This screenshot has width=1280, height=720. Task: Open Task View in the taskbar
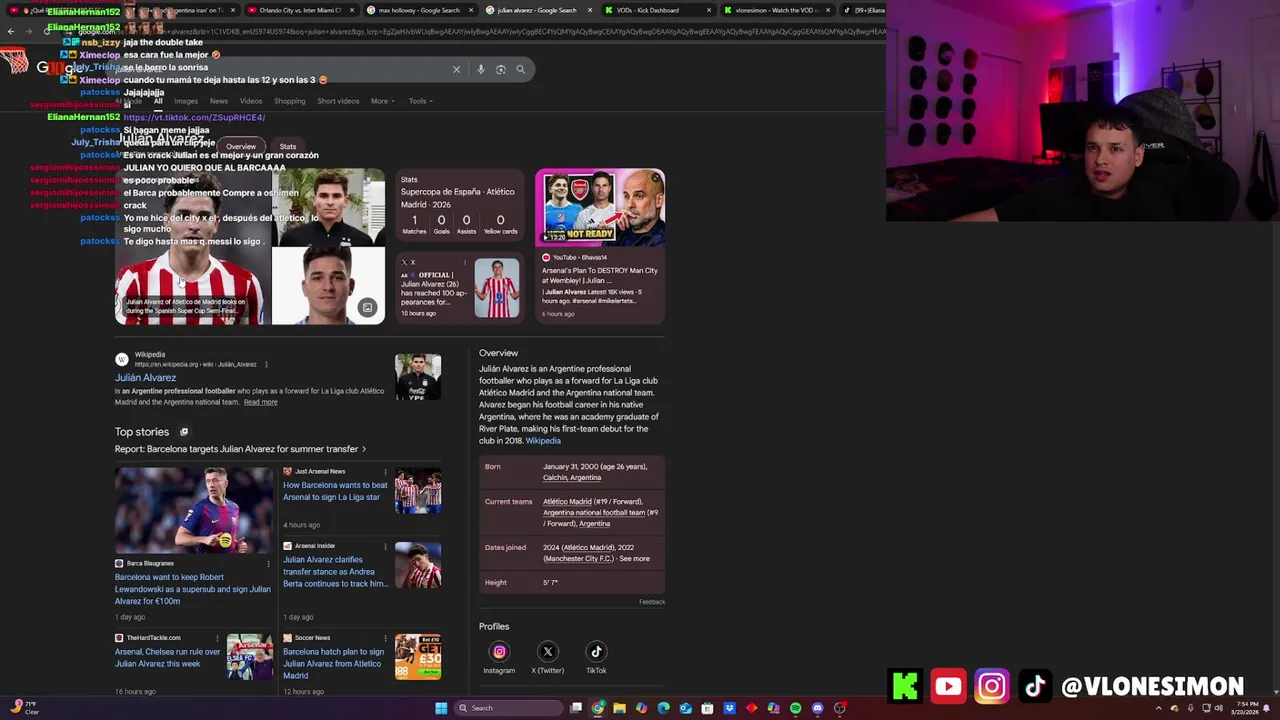point(576,708)
